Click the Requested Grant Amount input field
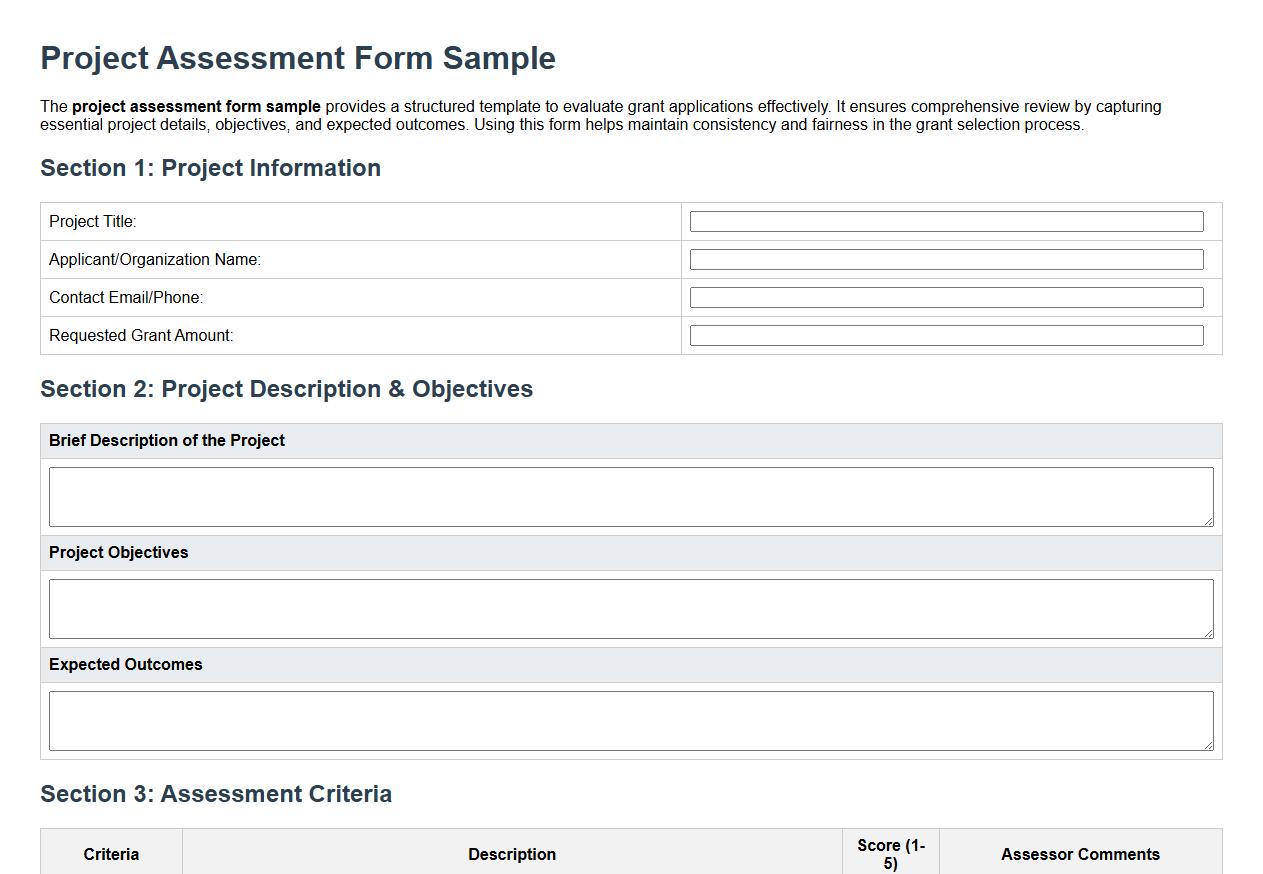The width and height of the screenshot is (1263, 874). [945, 334]
